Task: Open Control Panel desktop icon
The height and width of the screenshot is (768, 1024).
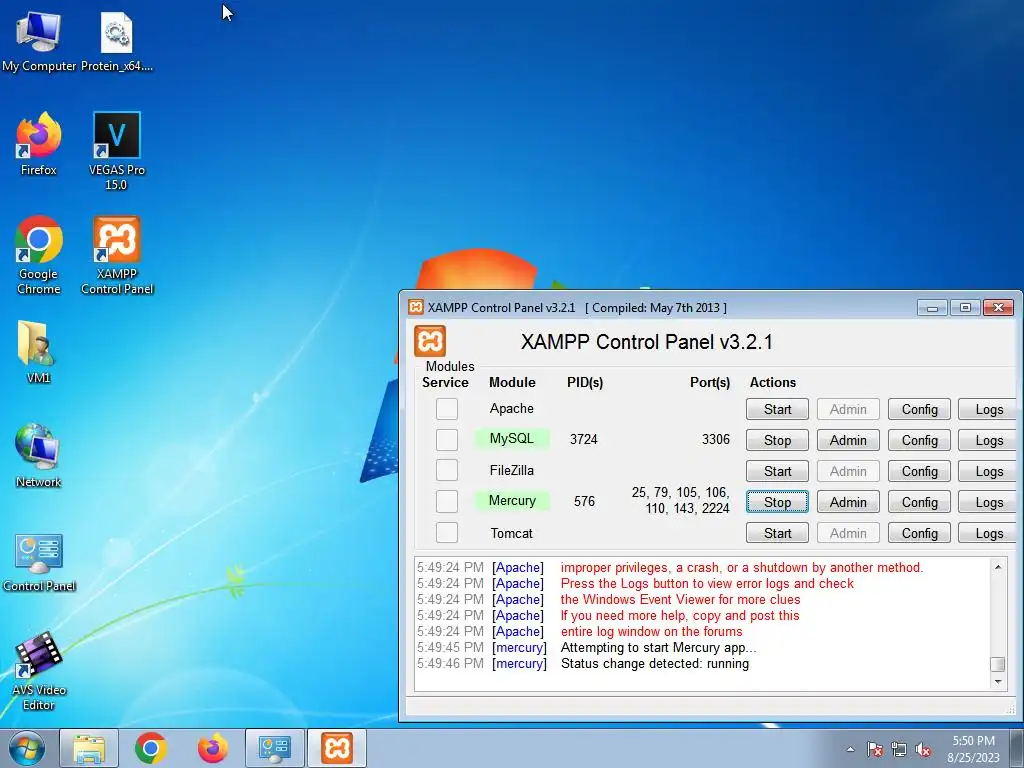Action: pyautogui.click(x=39, y=562)
